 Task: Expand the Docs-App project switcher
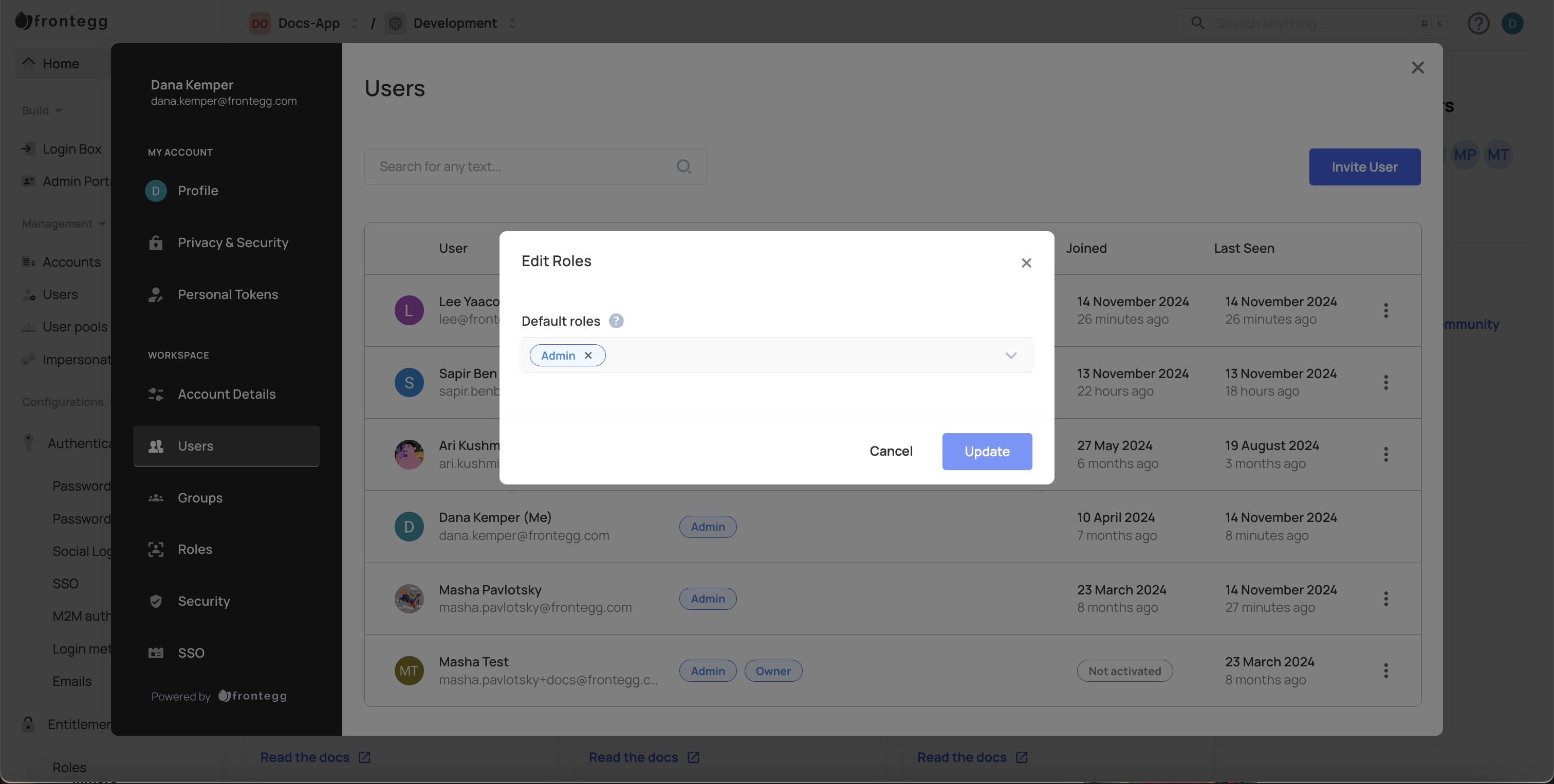click(x=355, y=23)
